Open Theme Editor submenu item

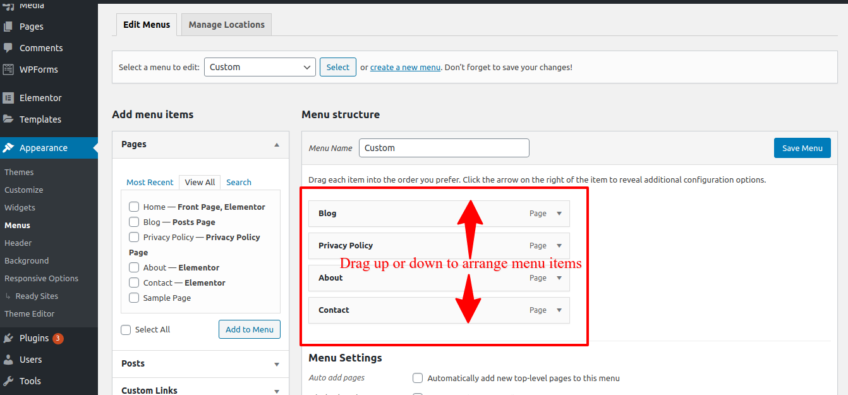[29, 313]
